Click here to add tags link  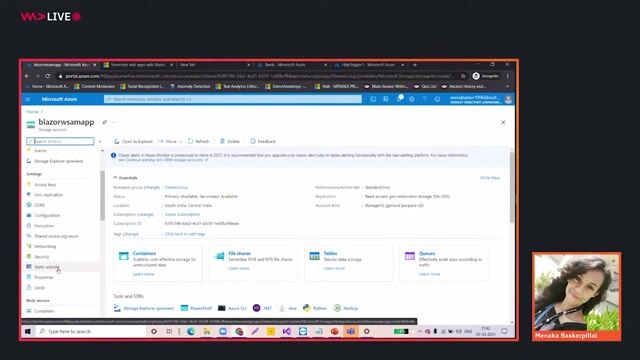[x=185, y=234]
